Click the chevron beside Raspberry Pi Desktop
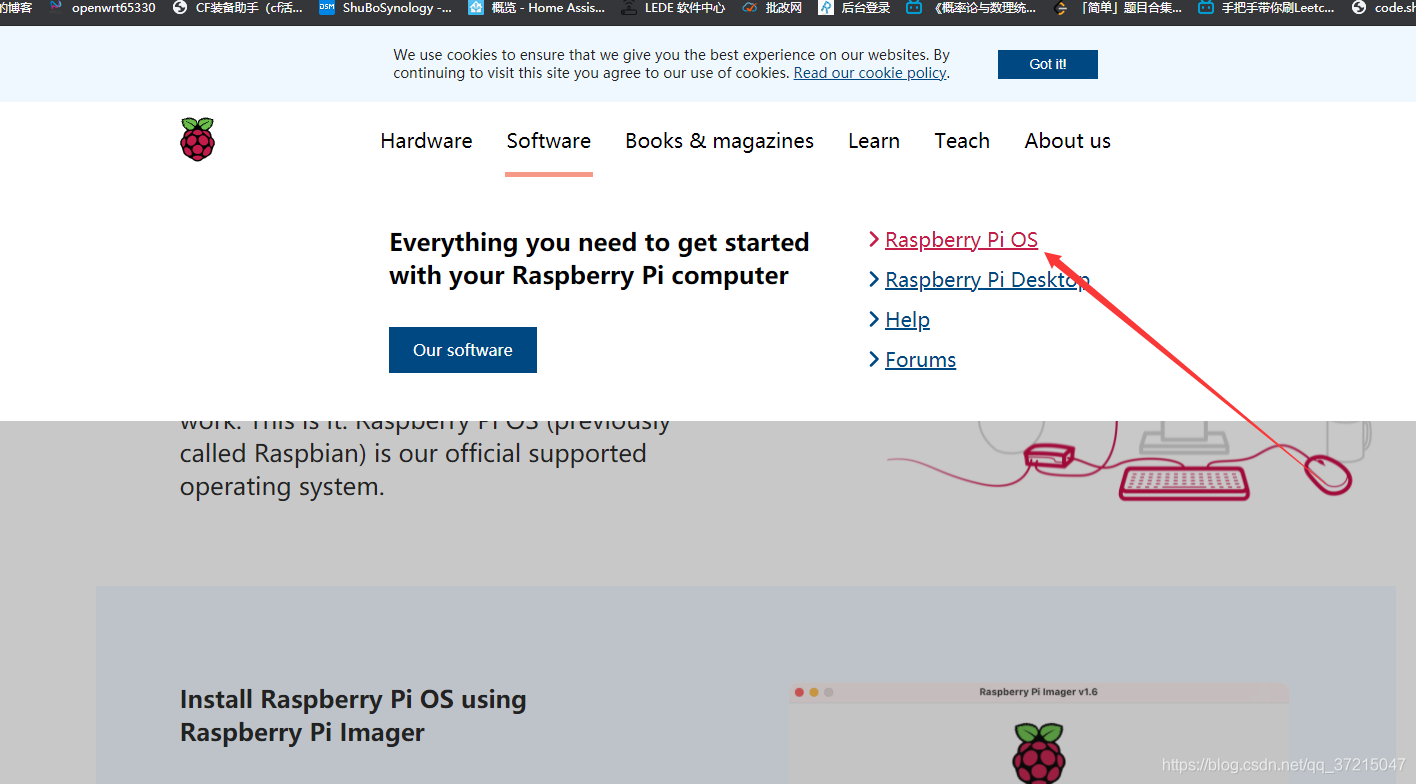This screenshot has width=1416, height=784. [875, 279]
